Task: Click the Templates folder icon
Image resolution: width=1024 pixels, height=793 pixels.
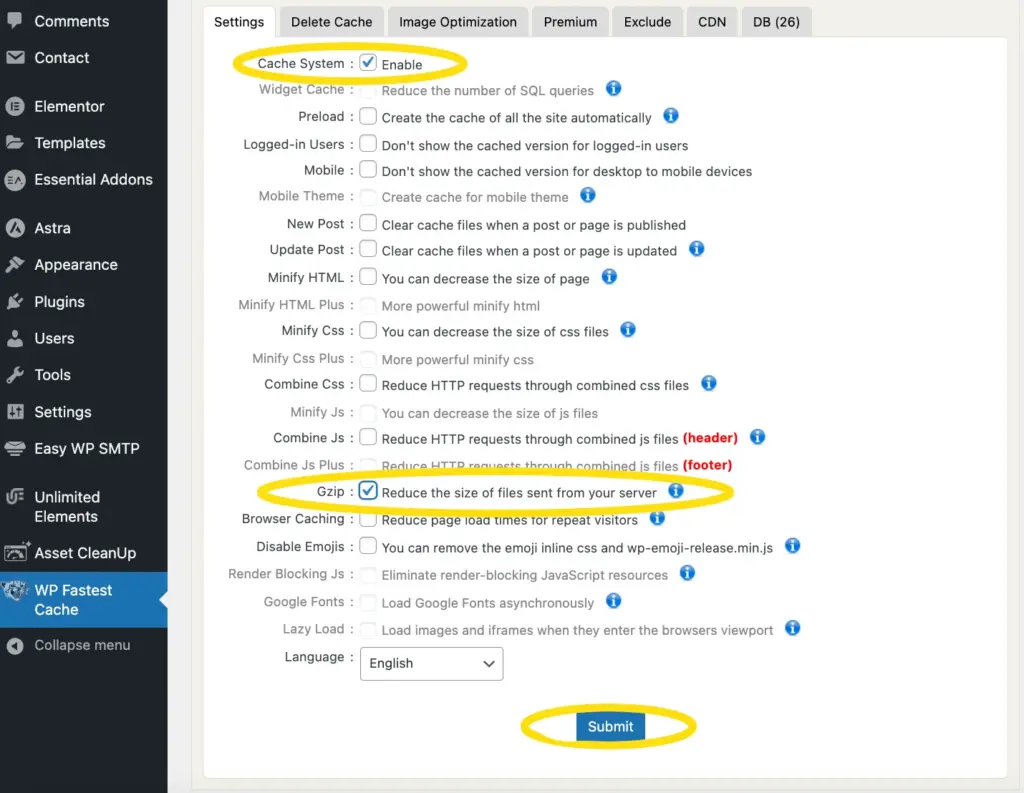Action: pos(14,142)
